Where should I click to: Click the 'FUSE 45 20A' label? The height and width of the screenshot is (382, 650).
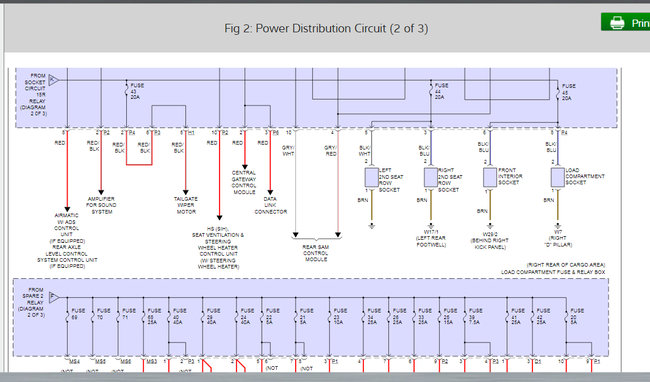pos(568,92)
